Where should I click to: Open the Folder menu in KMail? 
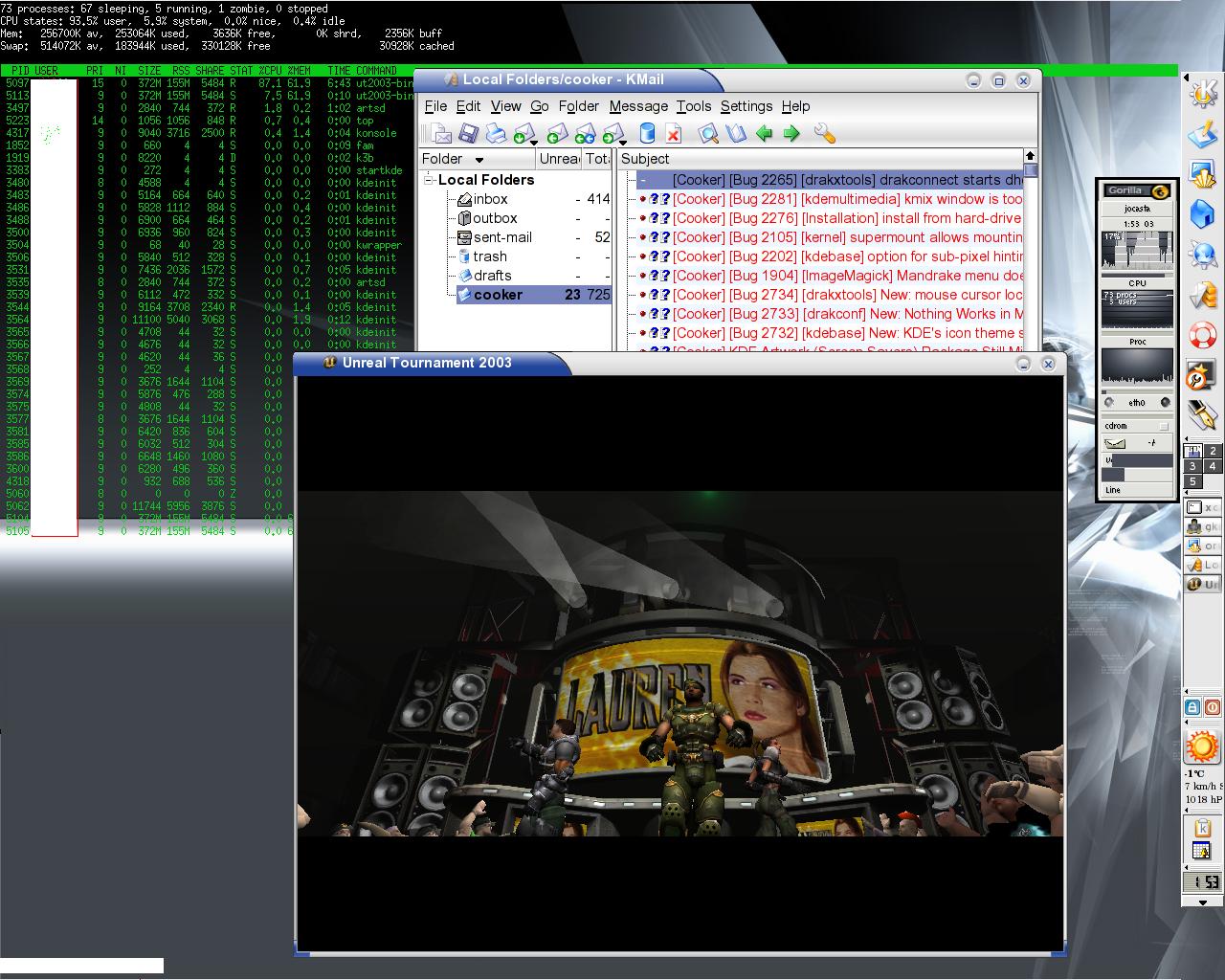(x=578, y=106)
